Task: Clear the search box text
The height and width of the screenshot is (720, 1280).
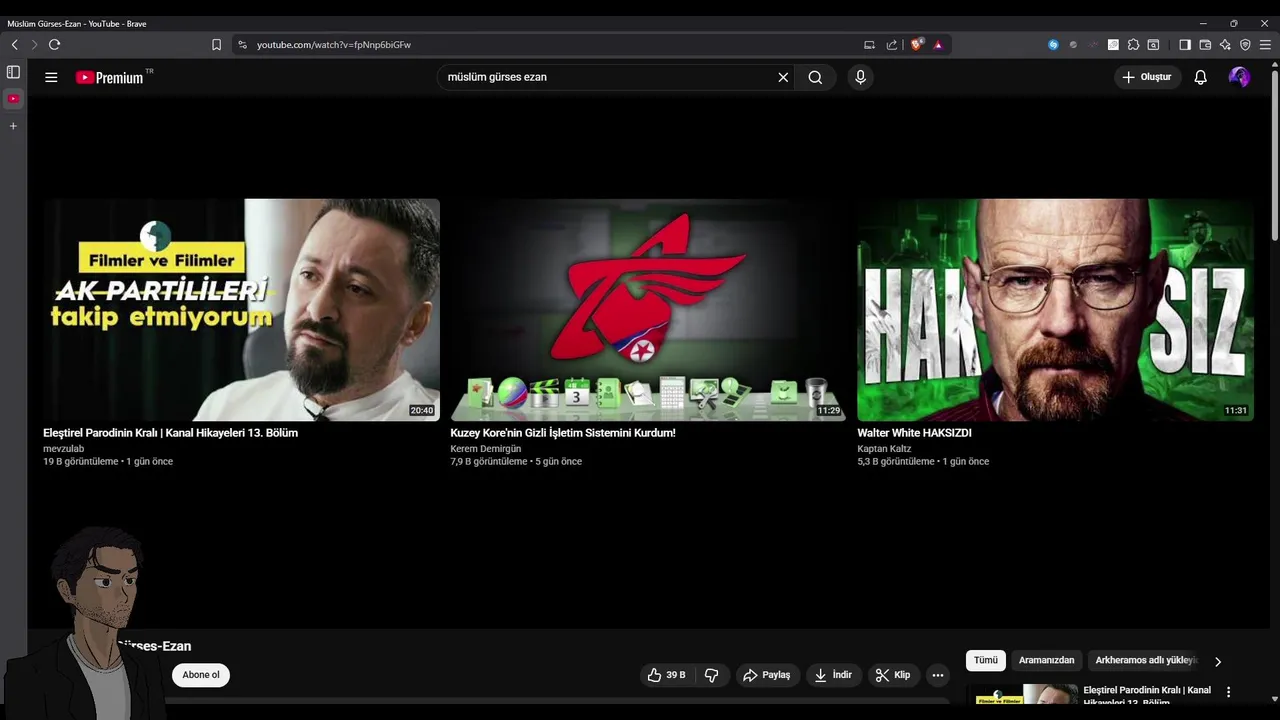Action: (x=783, y=77)
